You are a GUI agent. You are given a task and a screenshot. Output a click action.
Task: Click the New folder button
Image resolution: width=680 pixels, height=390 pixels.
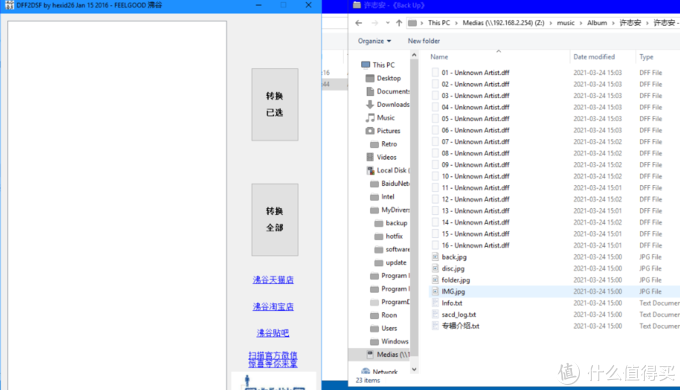point(424,41)
